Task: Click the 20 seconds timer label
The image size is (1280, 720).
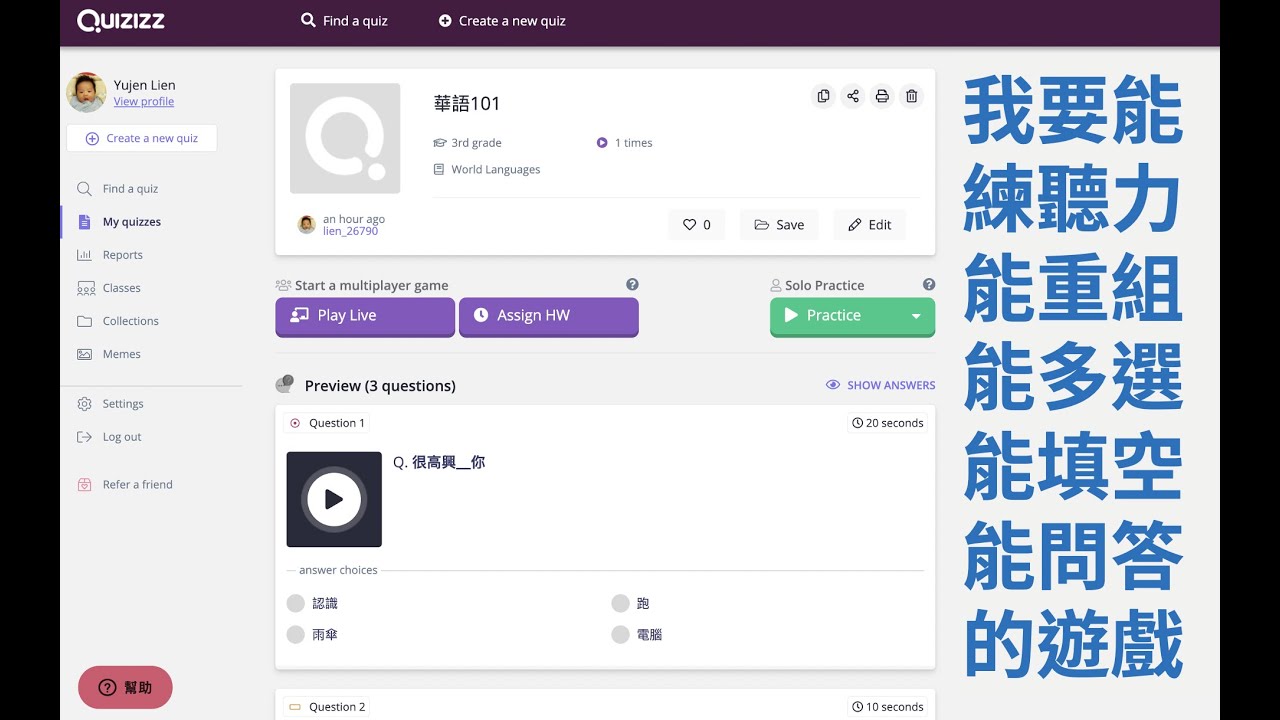Action: pos(888,423)
